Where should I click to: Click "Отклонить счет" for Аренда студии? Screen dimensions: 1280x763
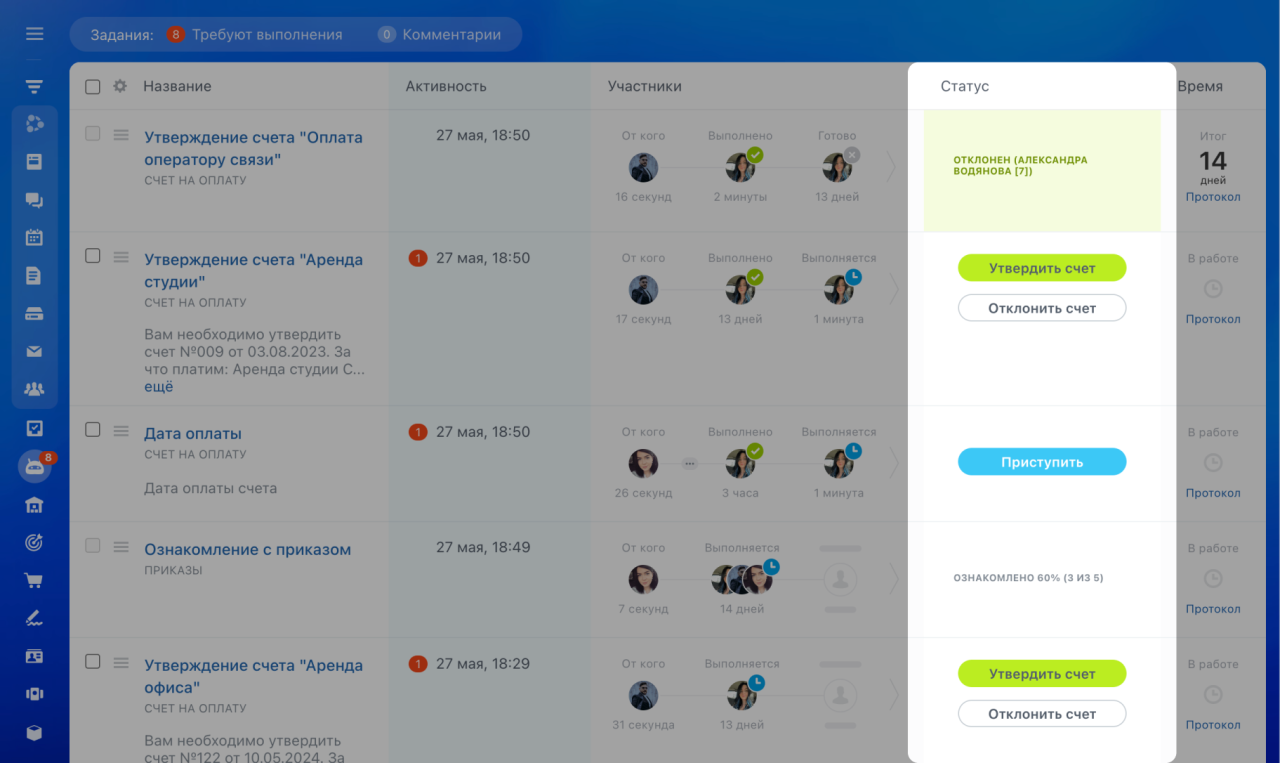[1042, 308]
